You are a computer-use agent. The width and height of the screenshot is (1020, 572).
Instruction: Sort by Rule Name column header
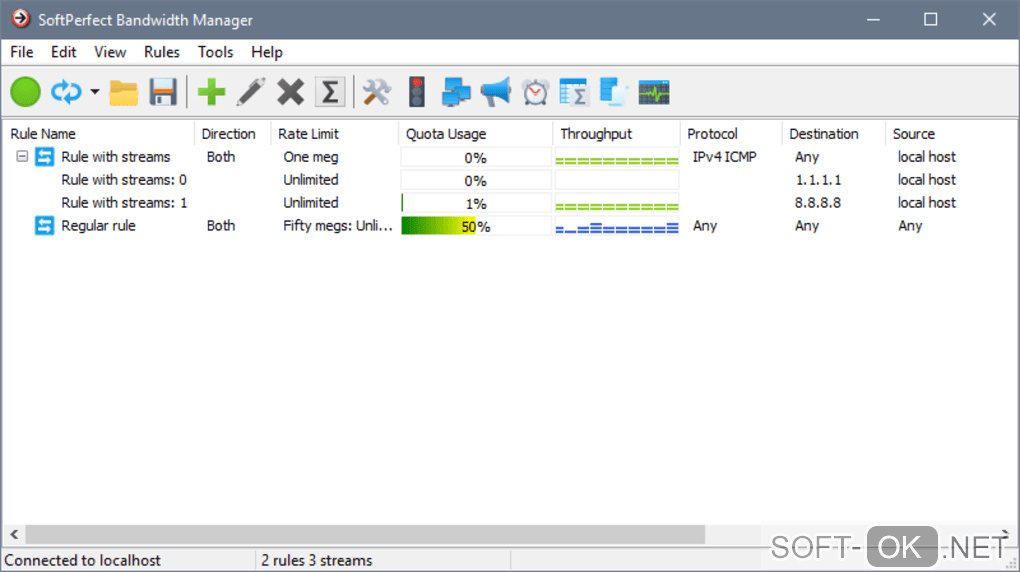pos(98,133)
